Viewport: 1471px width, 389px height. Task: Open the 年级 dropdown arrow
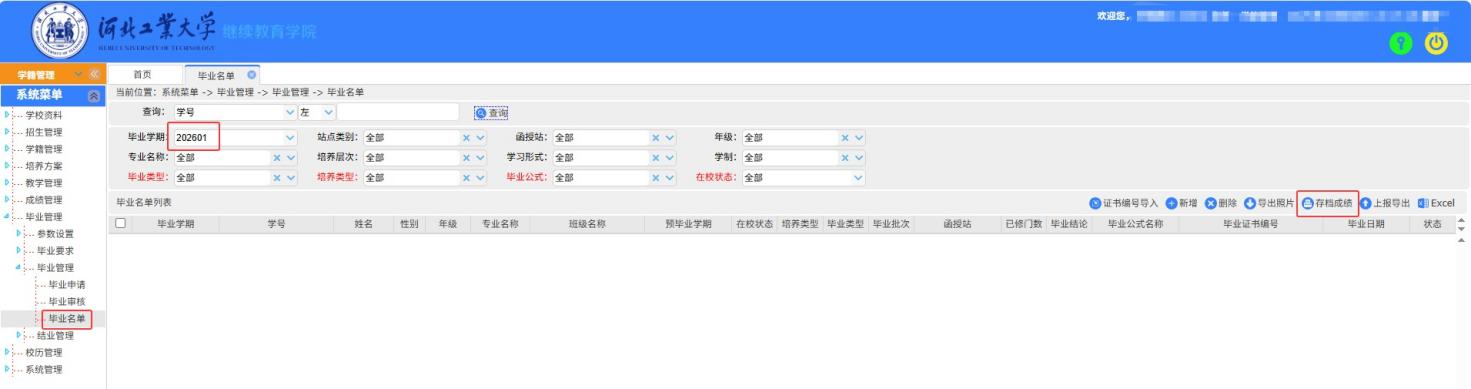tap(858, 138)
